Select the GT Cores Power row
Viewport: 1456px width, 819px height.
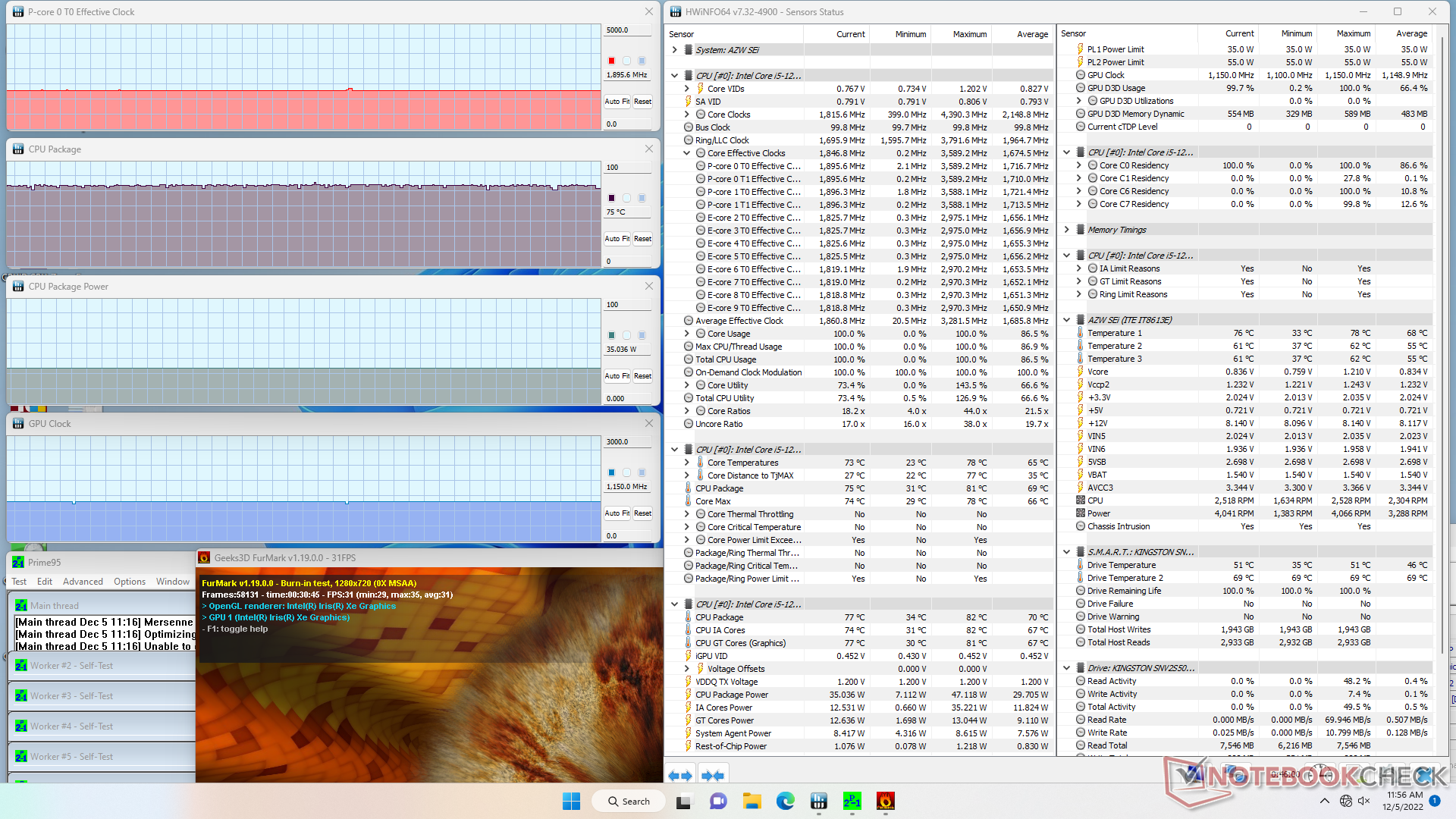point(860,720)
